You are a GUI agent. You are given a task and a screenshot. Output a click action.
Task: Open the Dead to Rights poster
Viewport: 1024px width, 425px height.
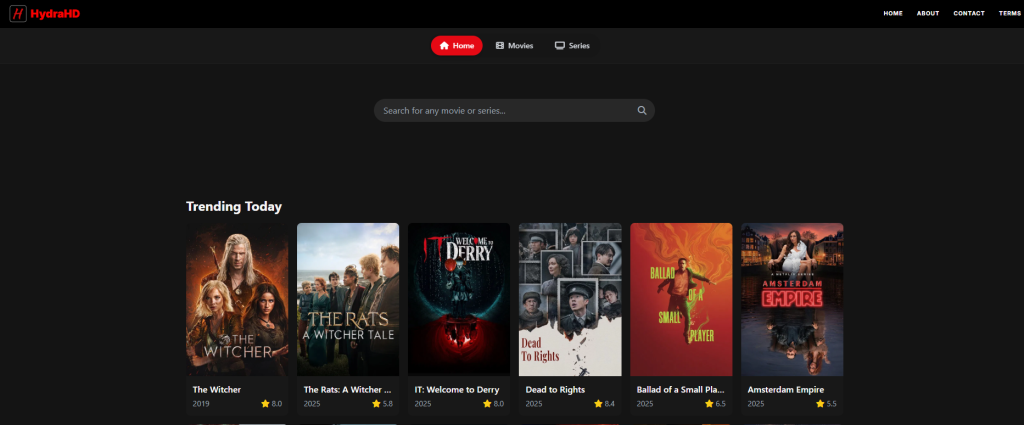[570, 300]
